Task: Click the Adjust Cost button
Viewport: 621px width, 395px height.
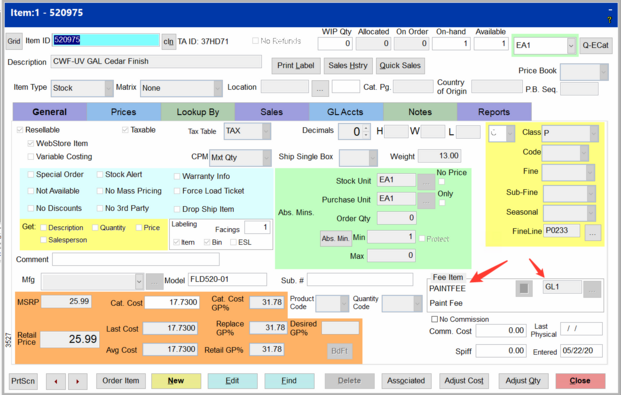Action: (x=464, y=381)
